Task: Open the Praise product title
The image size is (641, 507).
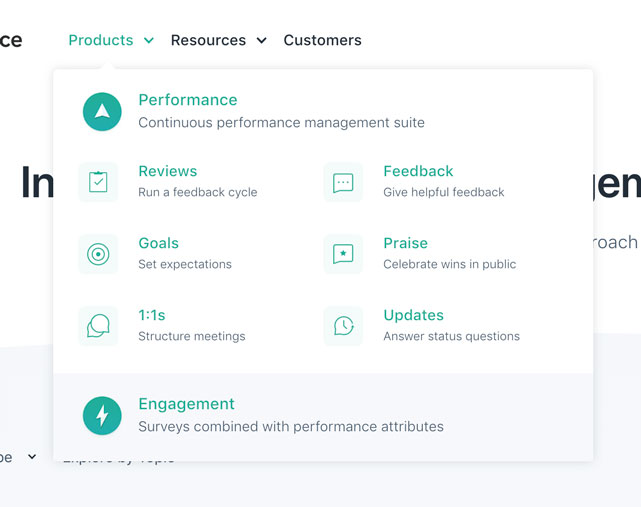Action: [x=405, y=243]
